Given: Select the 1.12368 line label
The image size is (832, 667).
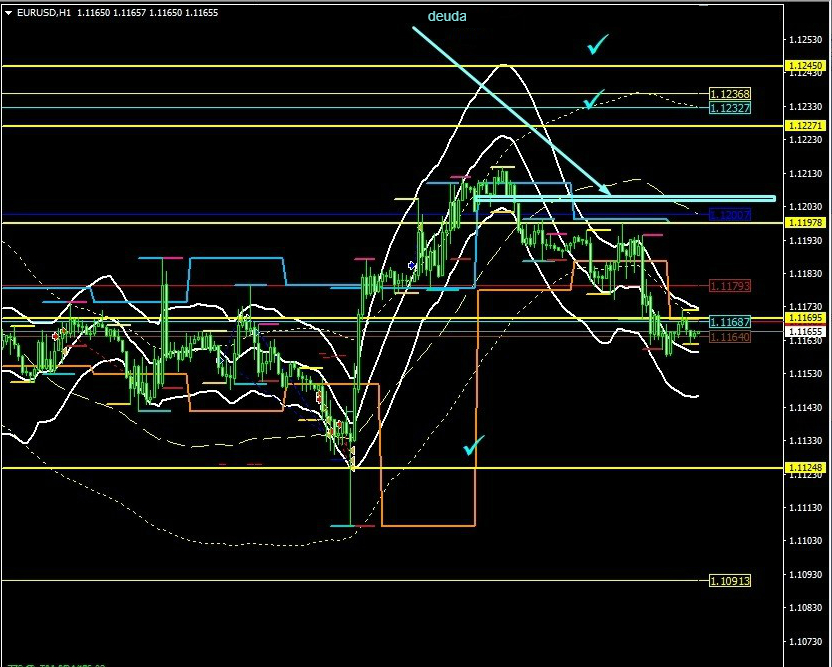Looking at the screenshot, I should click(x=730, y=94).
